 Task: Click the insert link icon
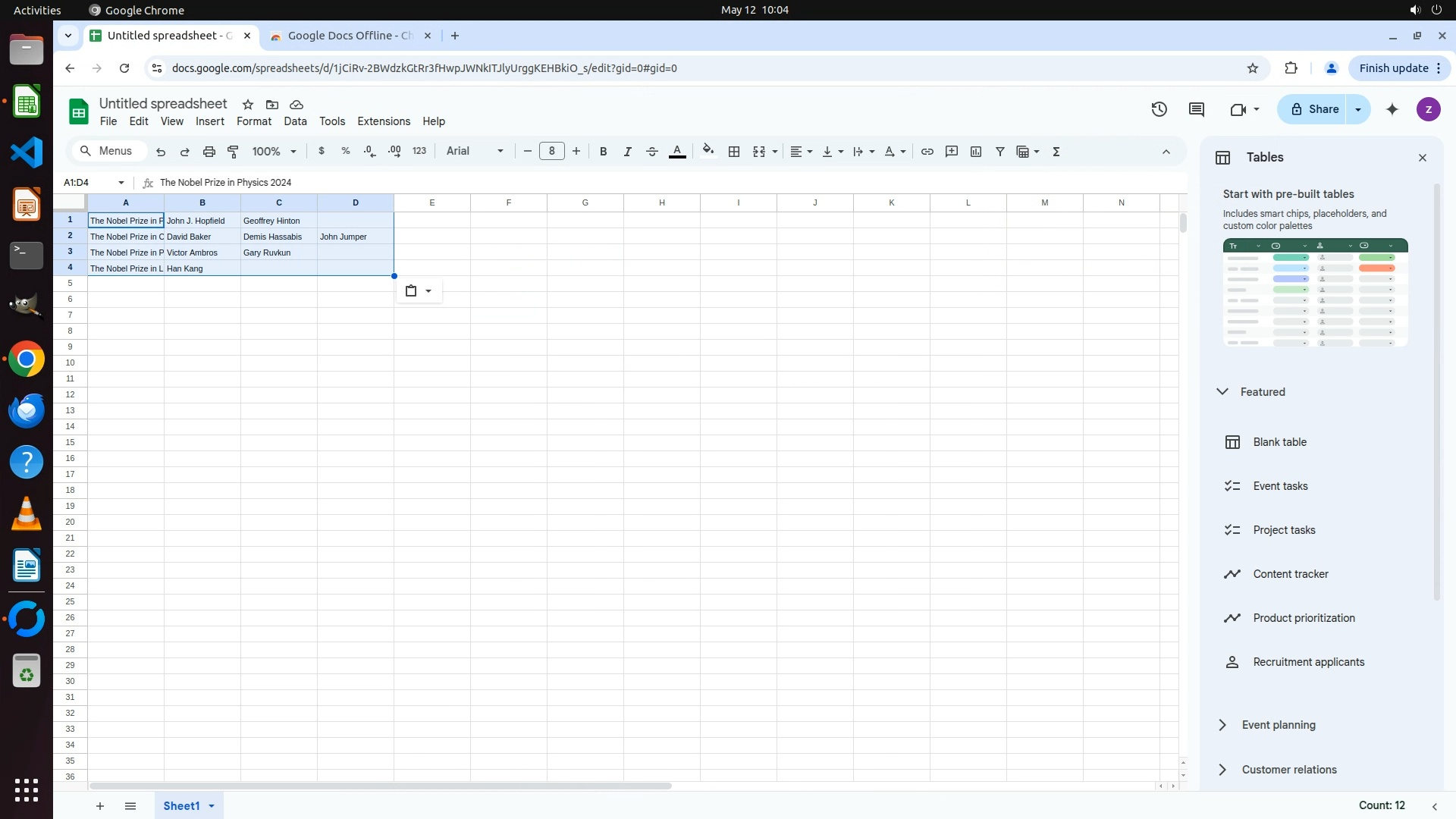(x=927, y=152)
